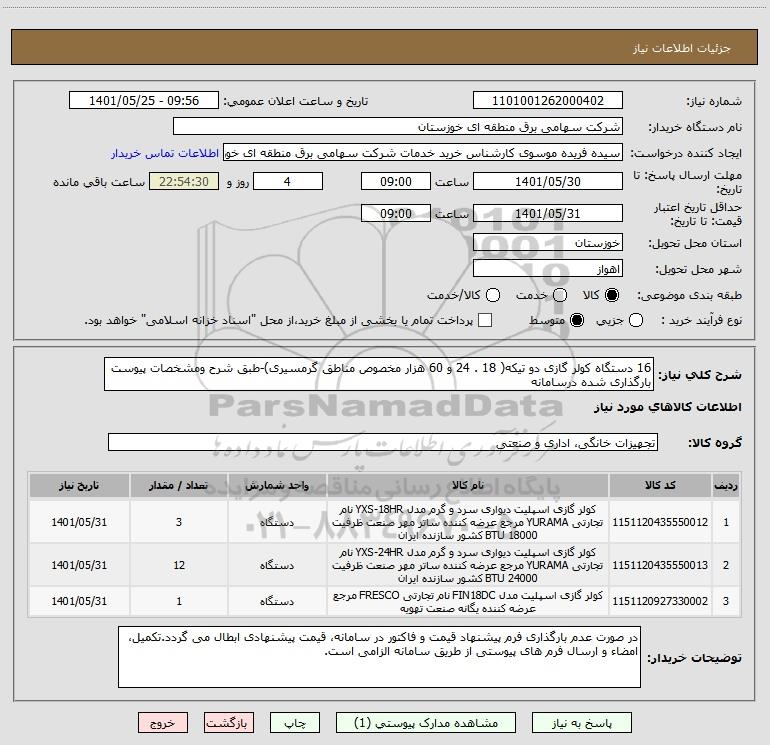
Task: Toggle the اسناد خزانه اسلامی payment checkbox
Action: tap(485, 320)
